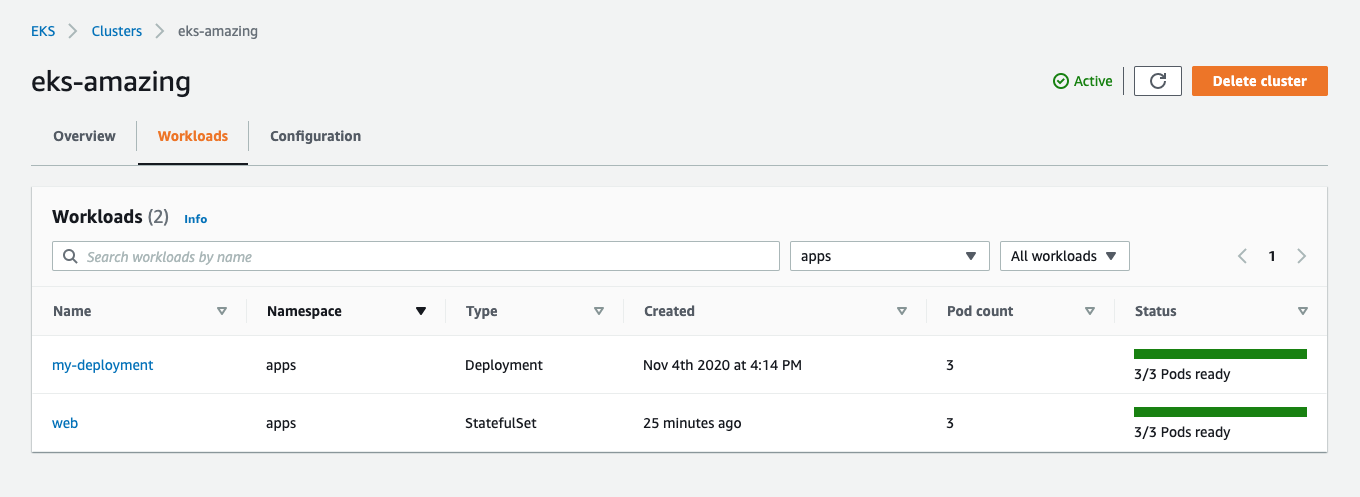Sort by Name column arrow
1360x497 pixels.
pyautogui.click(x=222, y=311)
